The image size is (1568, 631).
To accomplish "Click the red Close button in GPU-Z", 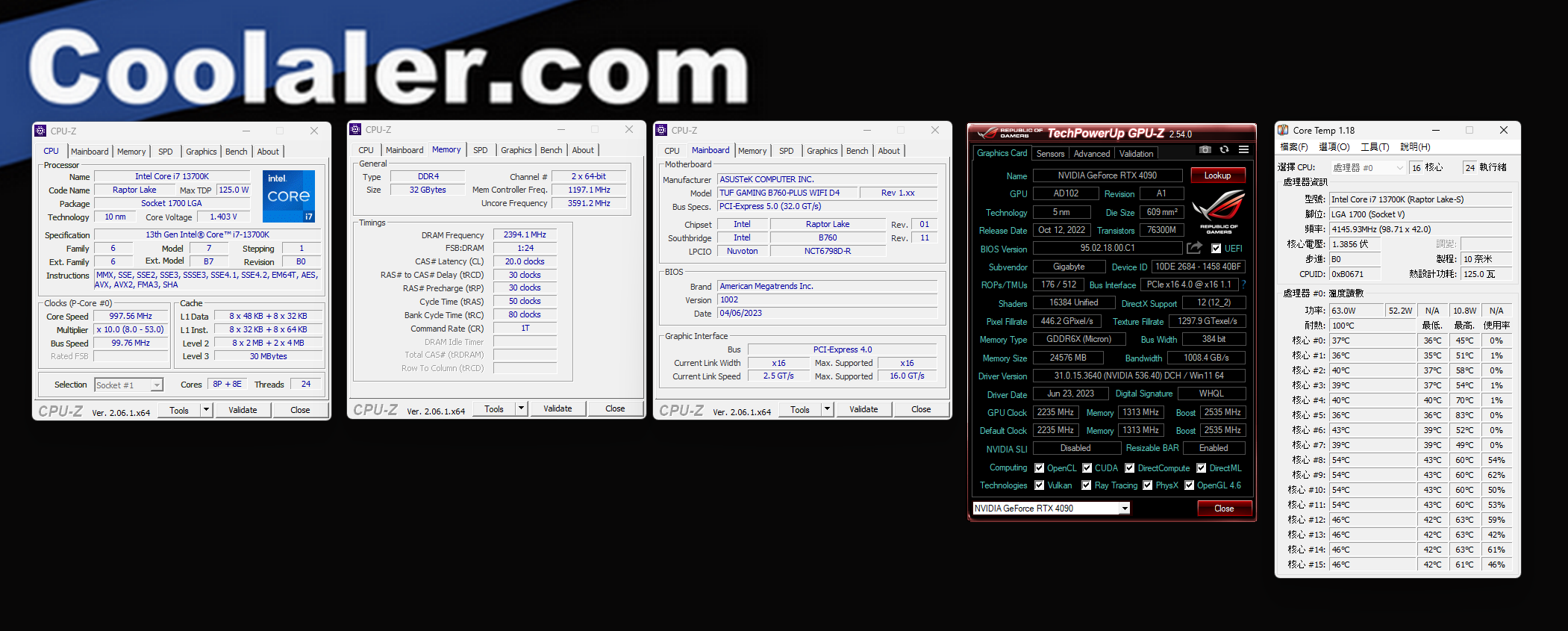I will tap(1224, 509).
